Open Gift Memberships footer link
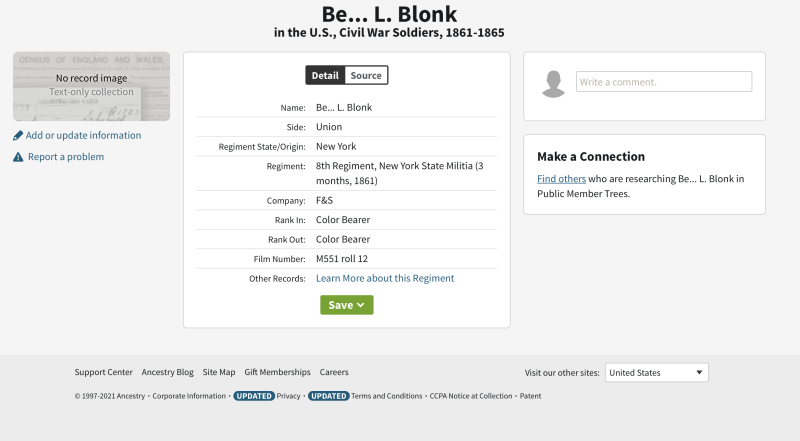The width and height of the screenshot is (800, 441). [x=277, y=372]
